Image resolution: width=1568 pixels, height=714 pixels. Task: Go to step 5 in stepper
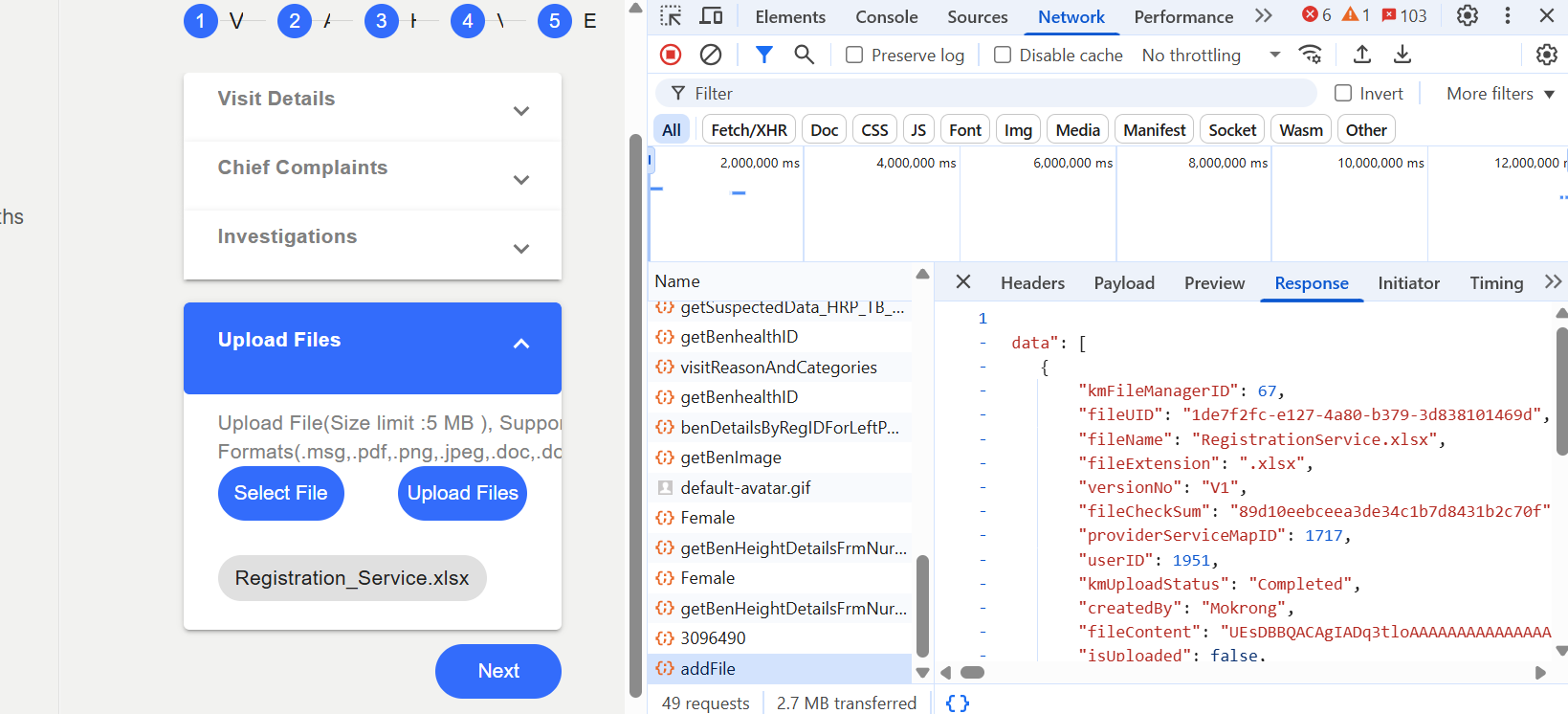[555, 21]
